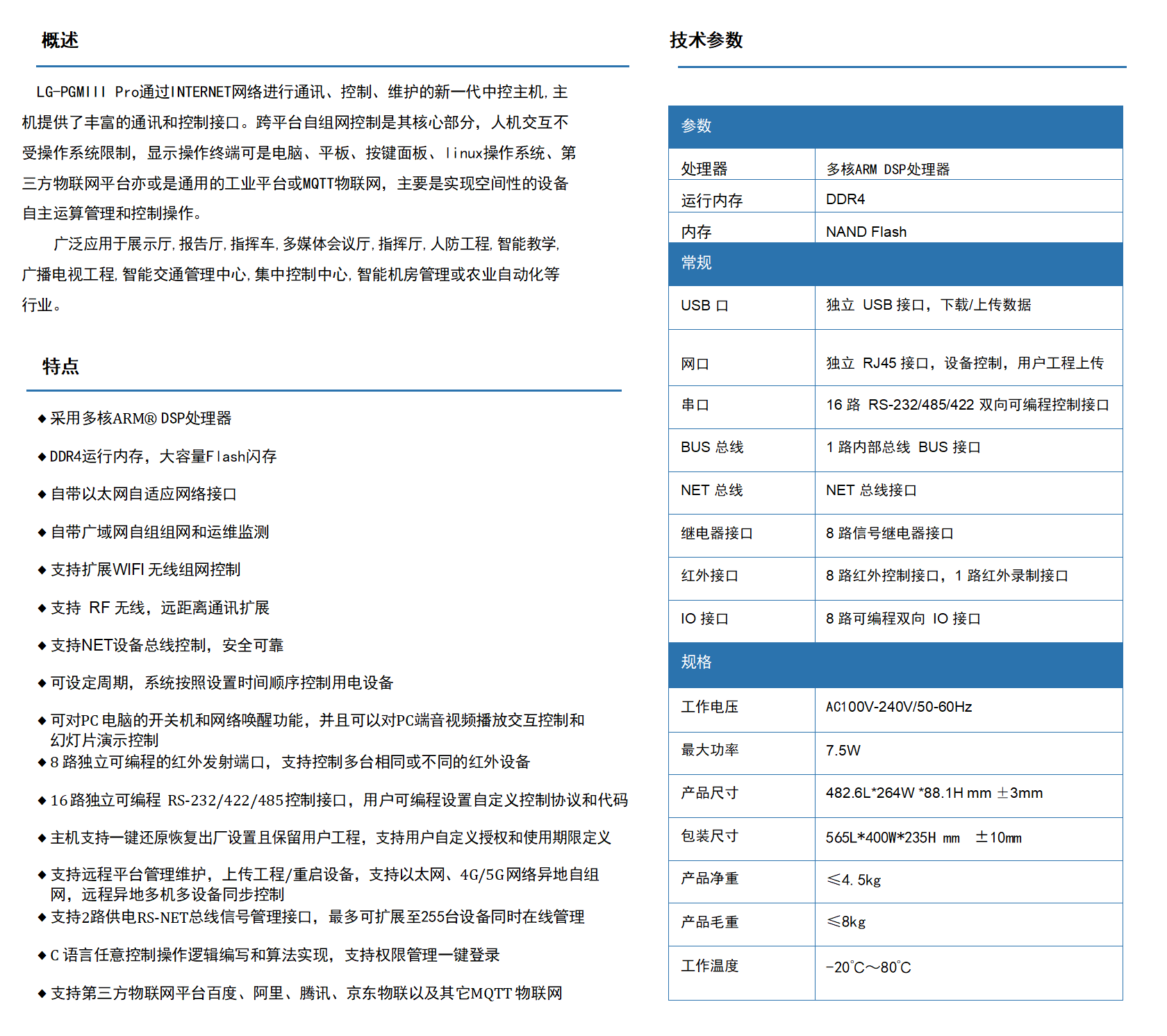Image resolution: width=1167 pixels, height=1036 pixels.
Task: Click the NAND Flash table cell
Action: (x=866, y=232)
